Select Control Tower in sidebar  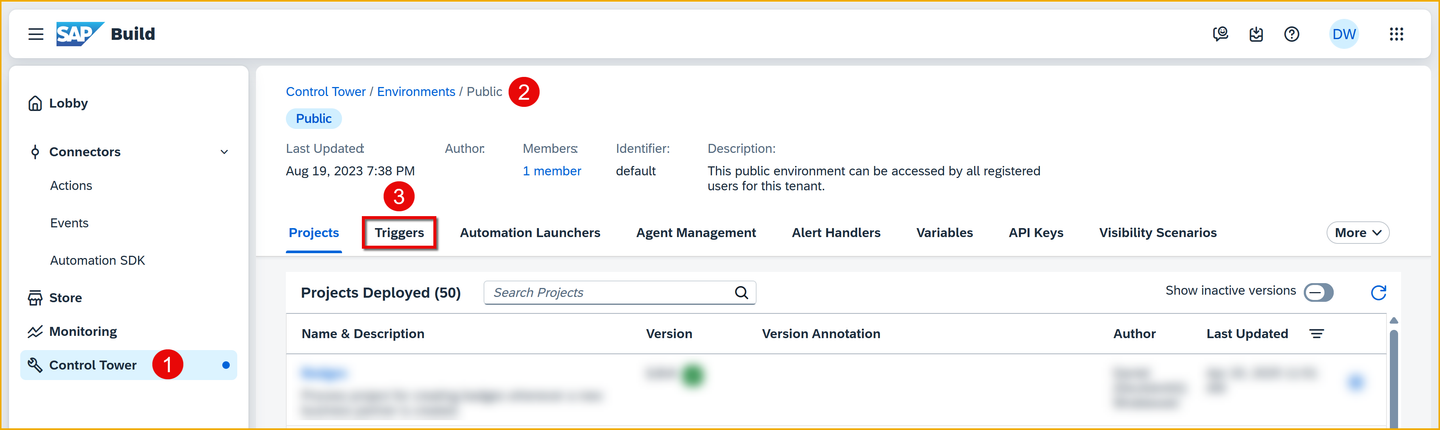[x=129, y=365]
